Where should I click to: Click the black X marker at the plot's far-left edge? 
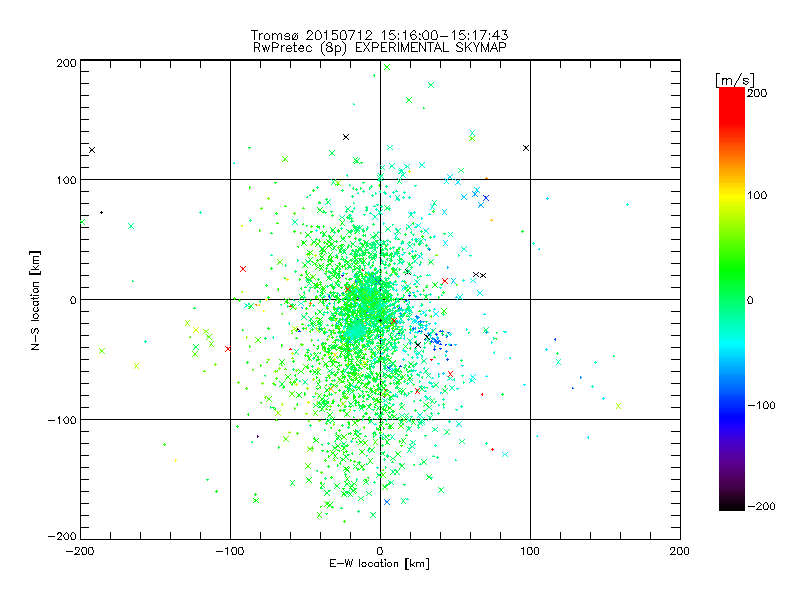pyautogui.click(x=92, y=150)
